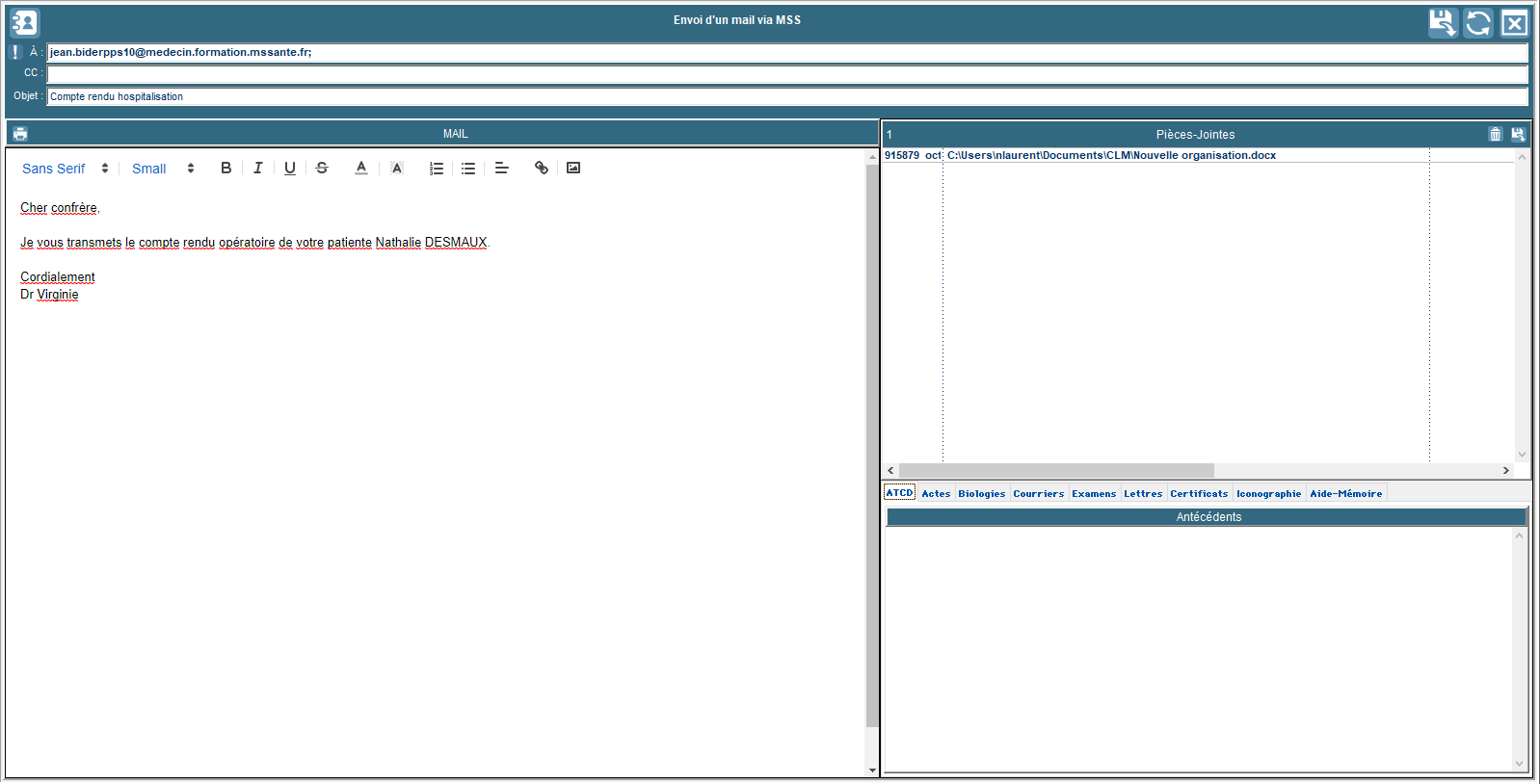Click the print icon in the MAIL header
Screen dimensions: 1540x784
point(20,134)
